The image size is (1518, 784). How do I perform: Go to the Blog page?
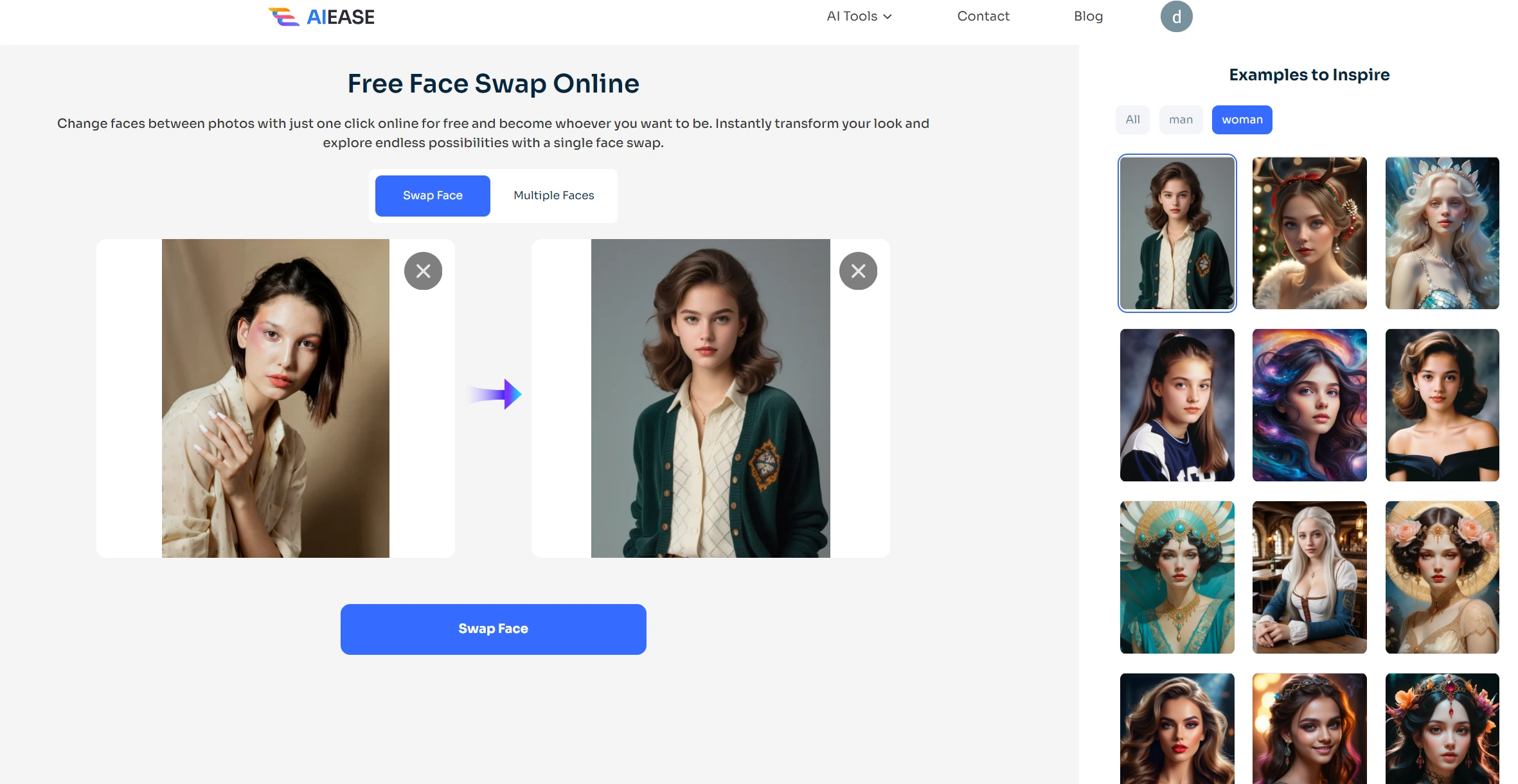point(1088,16)
